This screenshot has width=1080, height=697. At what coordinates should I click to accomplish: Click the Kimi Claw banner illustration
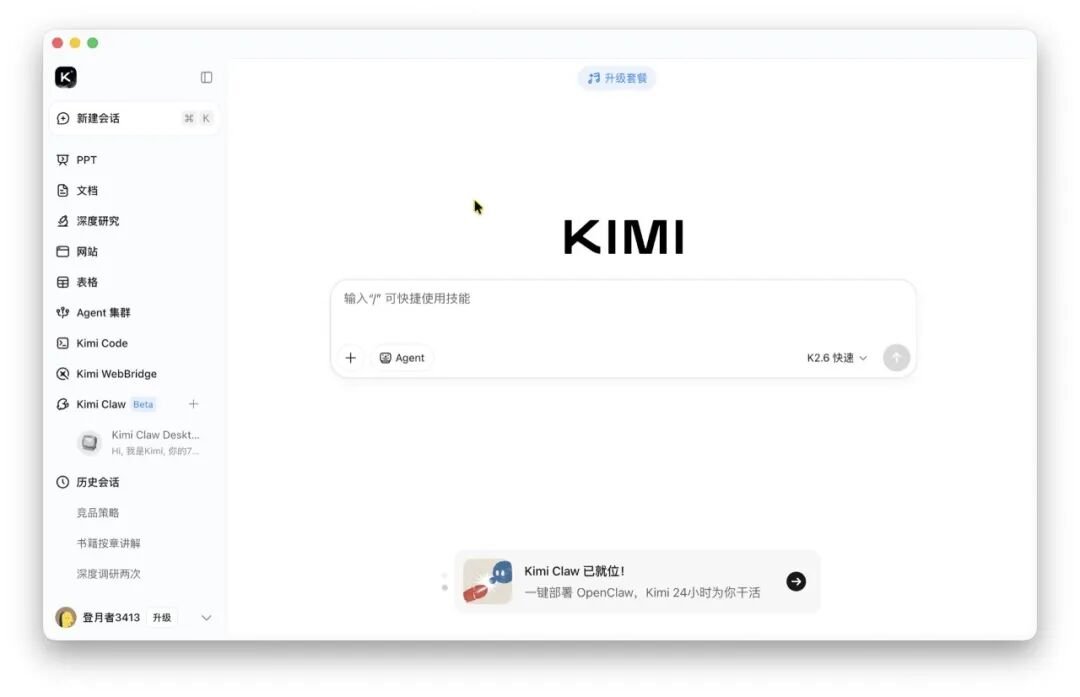(x=487, y=581)
